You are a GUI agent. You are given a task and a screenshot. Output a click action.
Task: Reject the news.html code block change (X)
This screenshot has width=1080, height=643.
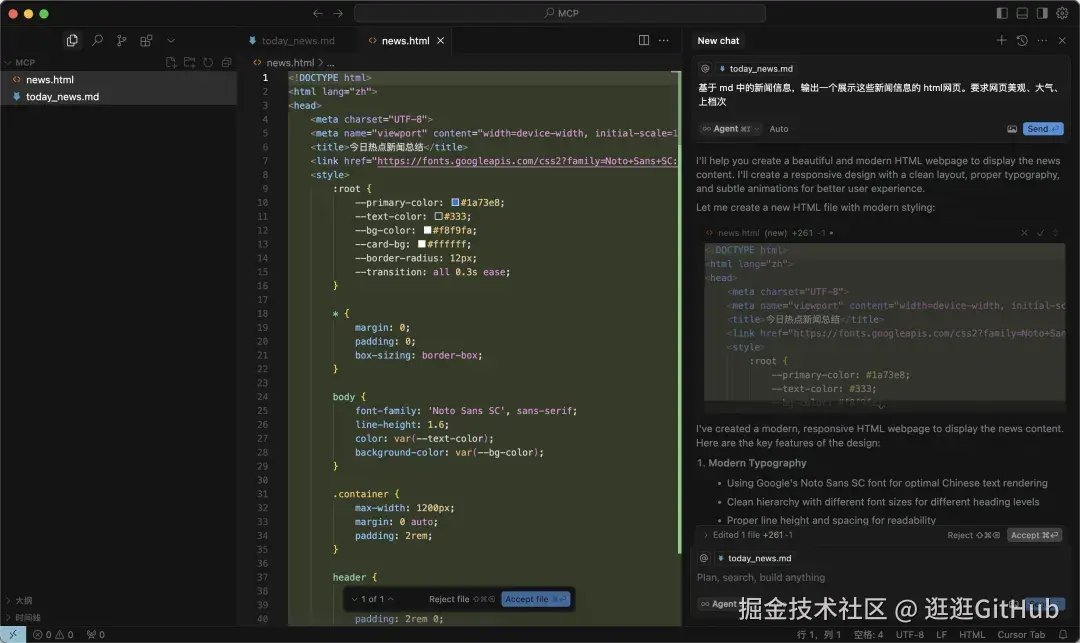coord(1024,233)
